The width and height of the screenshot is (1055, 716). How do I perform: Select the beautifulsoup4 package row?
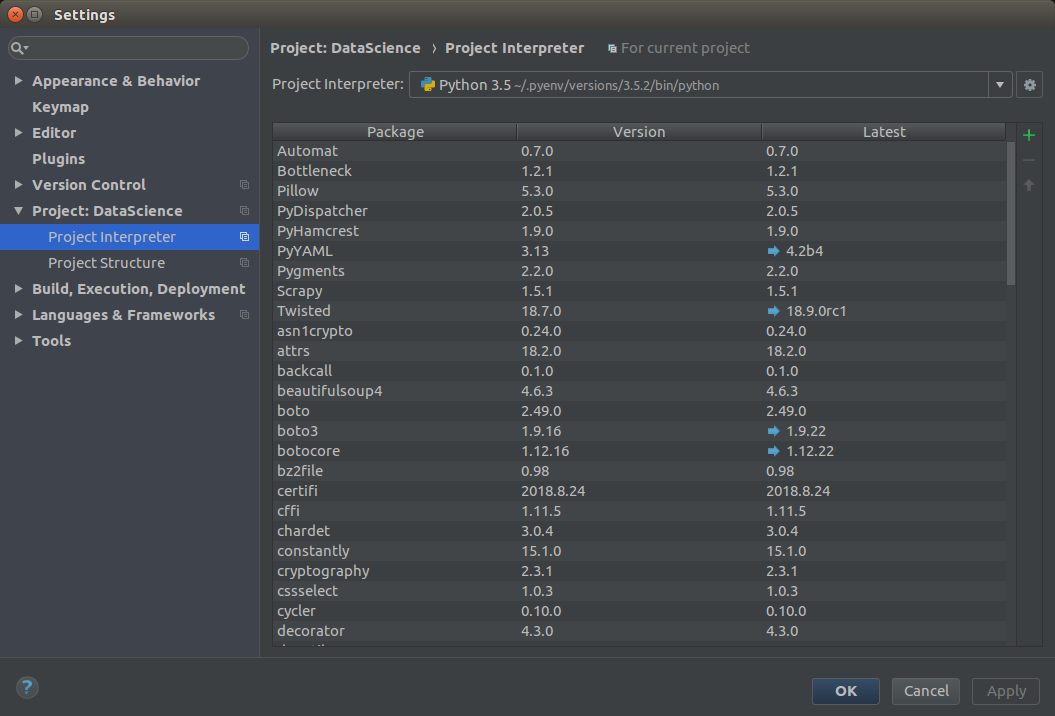coord(400,391)
